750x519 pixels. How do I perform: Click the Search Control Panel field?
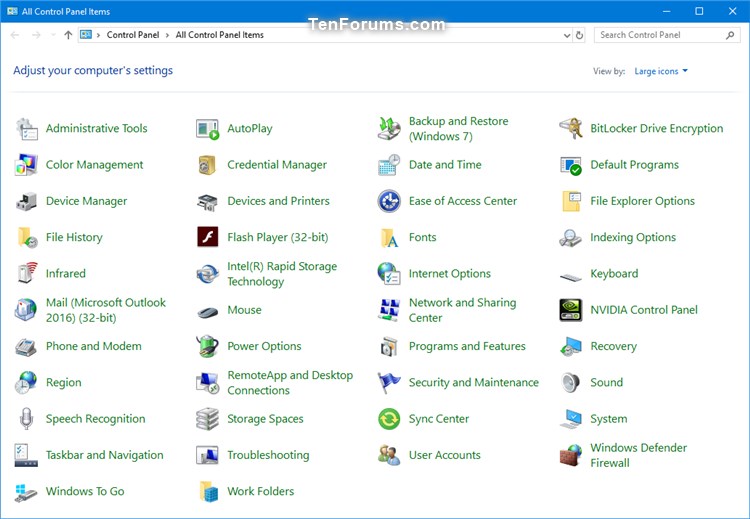667,35
